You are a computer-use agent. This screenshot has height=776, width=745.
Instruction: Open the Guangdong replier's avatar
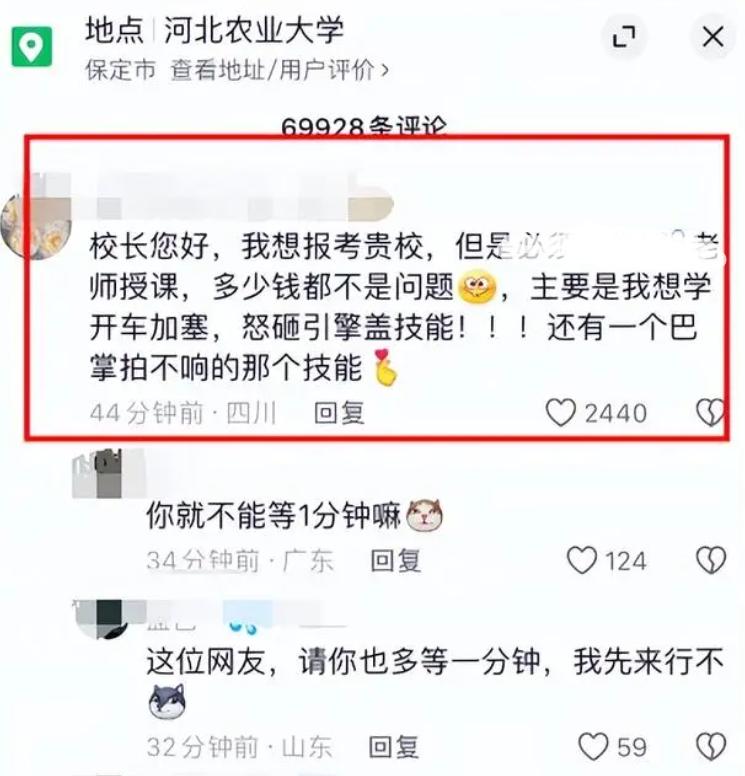[97, 474]
